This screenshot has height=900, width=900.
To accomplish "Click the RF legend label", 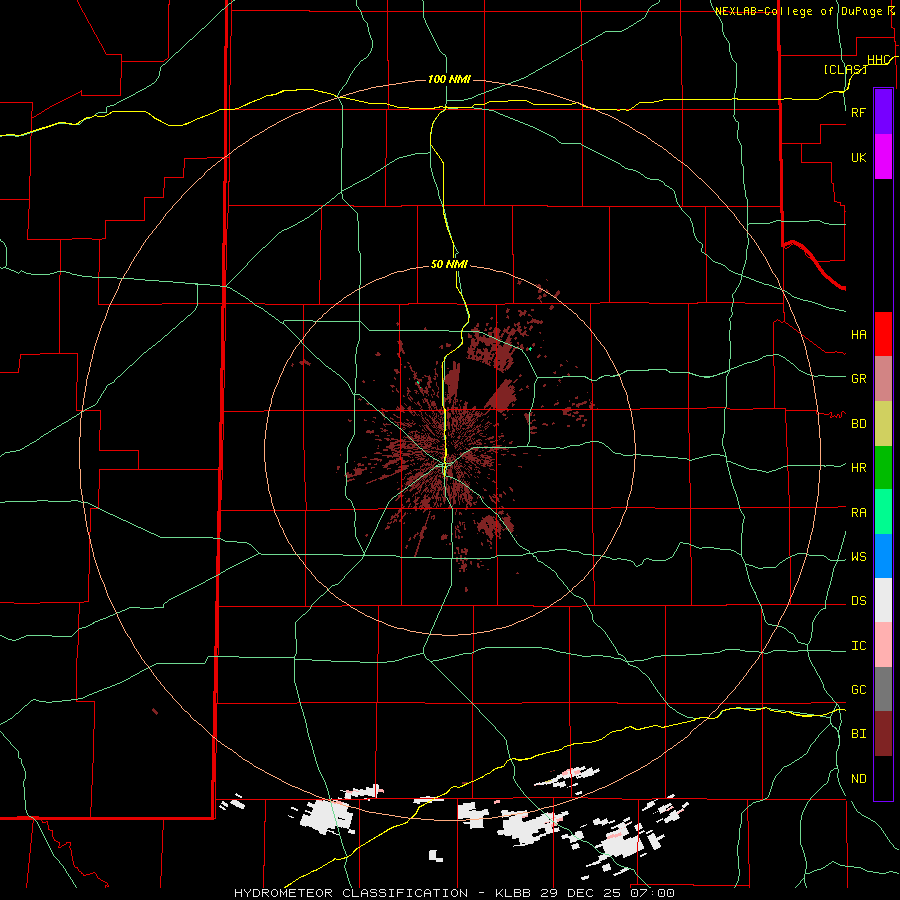I will pos(858,112).
